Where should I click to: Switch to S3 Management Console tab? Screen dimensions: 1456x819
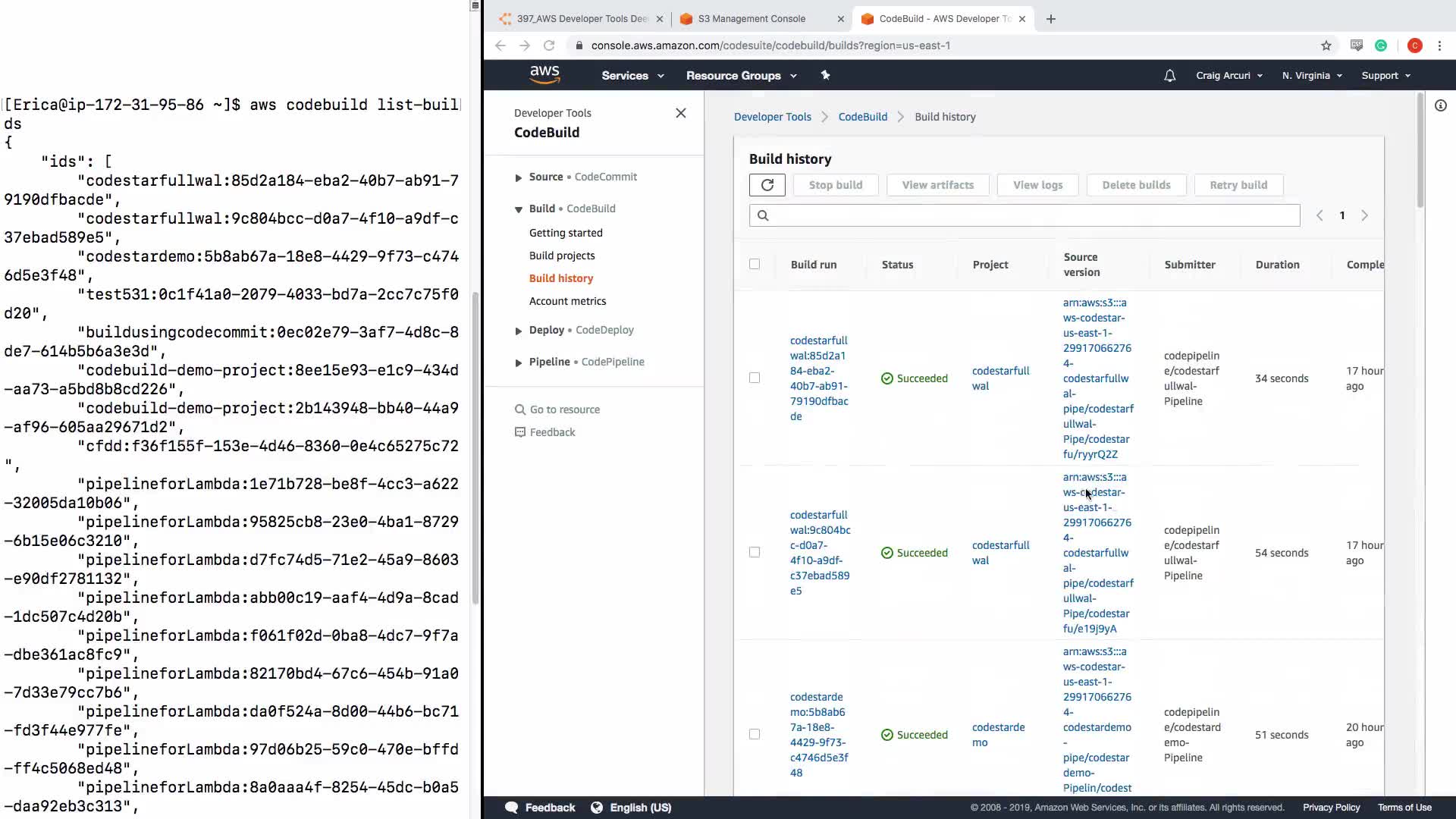pos(752,19)
